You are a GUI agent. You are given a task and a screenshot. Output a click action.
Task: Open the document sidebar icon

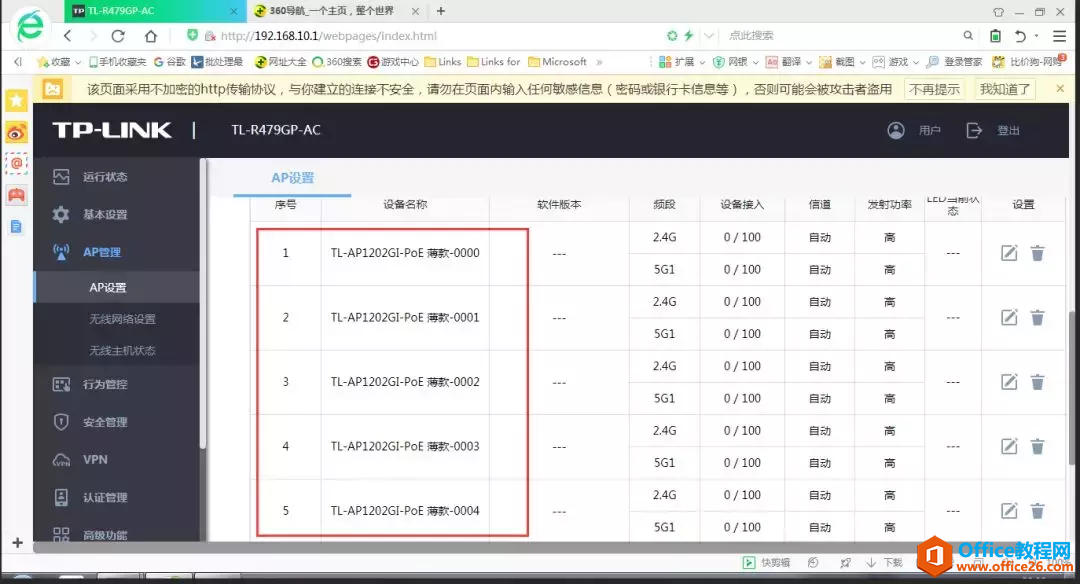pyautogui.click(x=17, y=227)
